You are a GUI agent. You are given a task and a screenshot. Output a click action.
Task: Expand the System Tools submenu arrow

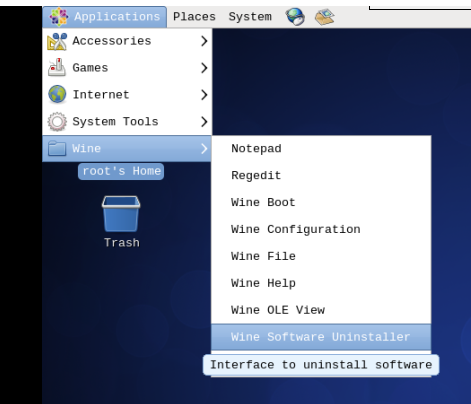click(204, 122)
